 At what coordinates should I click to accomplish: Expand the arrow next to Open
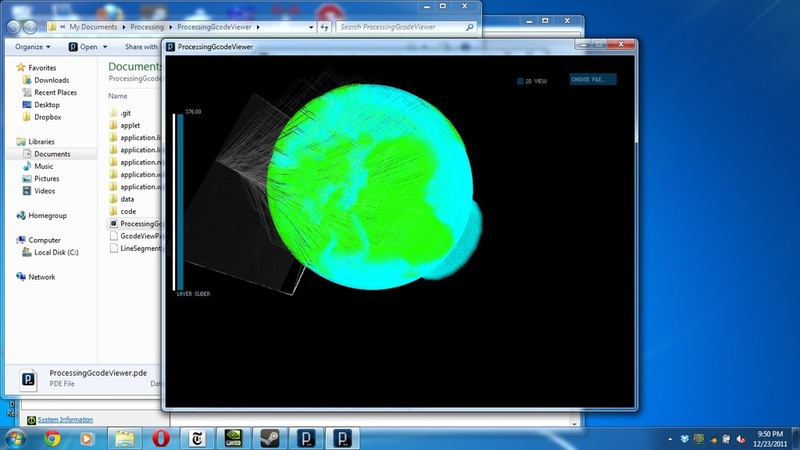105,46
